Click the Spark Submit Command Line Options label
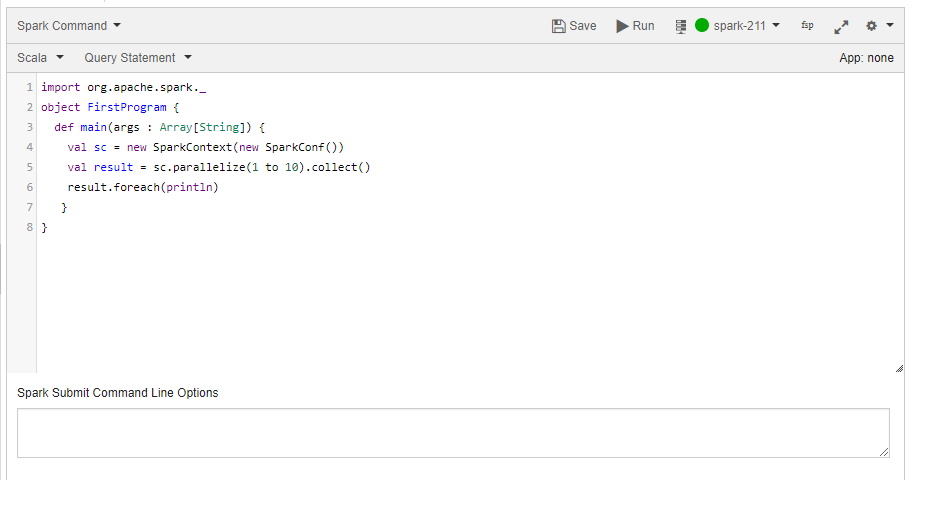936x510 pixels. [118, 393]
